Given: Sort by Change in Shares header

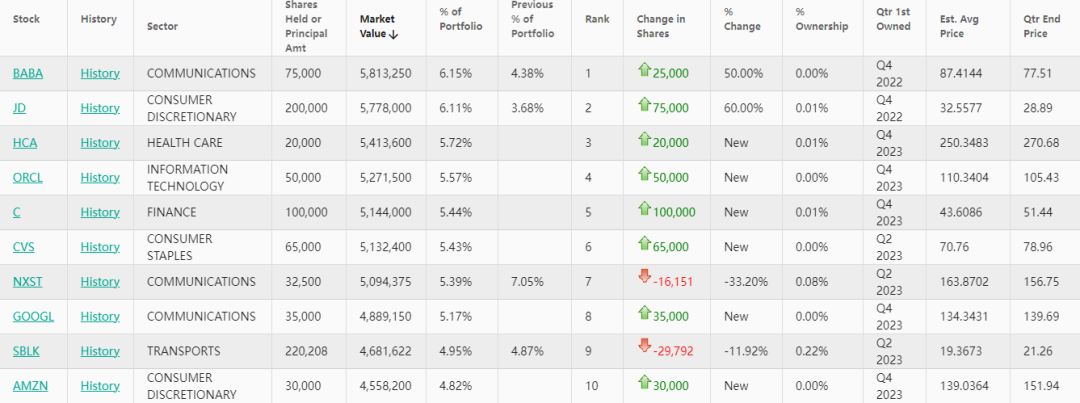Looking at the screenshot, I should coord(661,26).
